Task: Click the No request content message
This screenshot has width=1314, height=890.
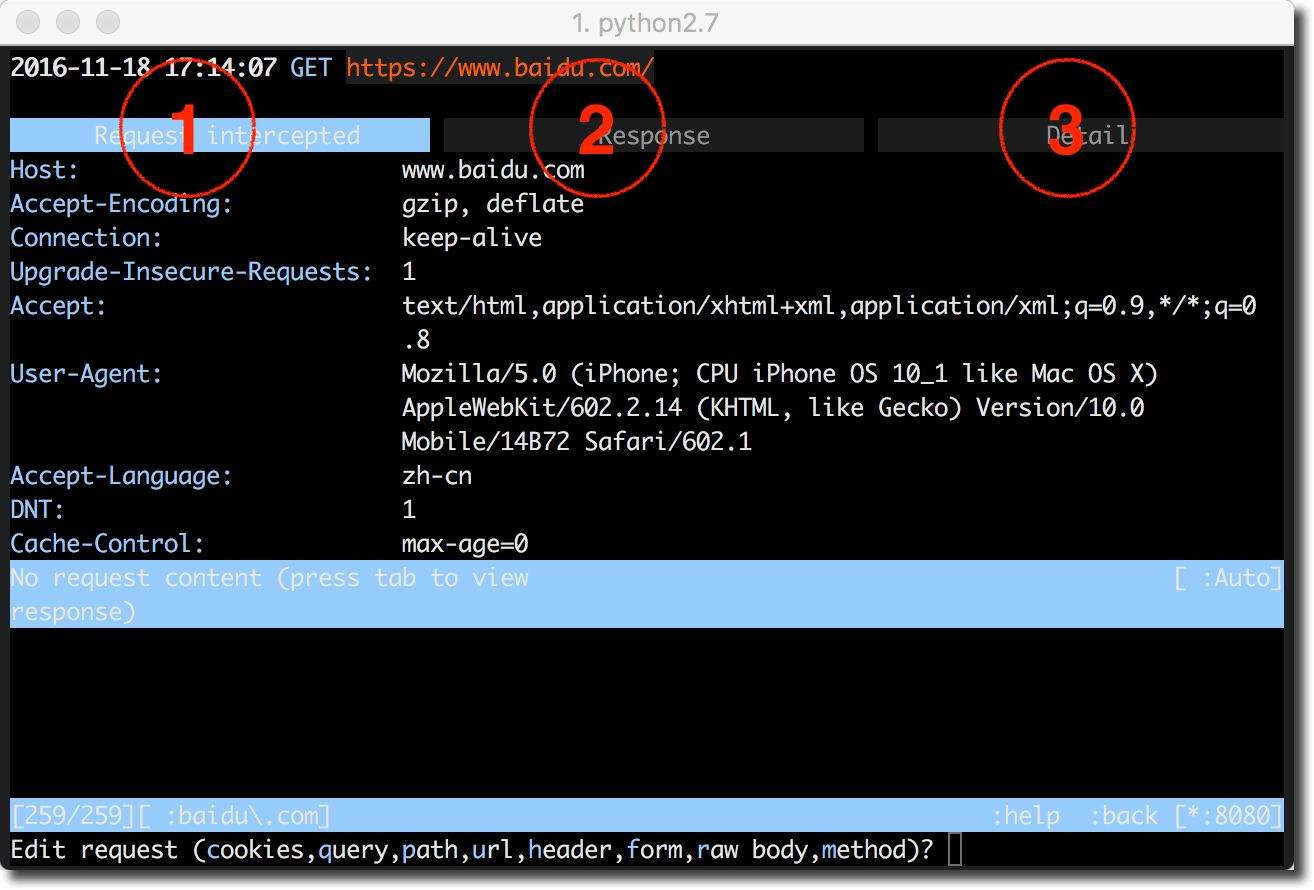Action: (x=270, y=594)
